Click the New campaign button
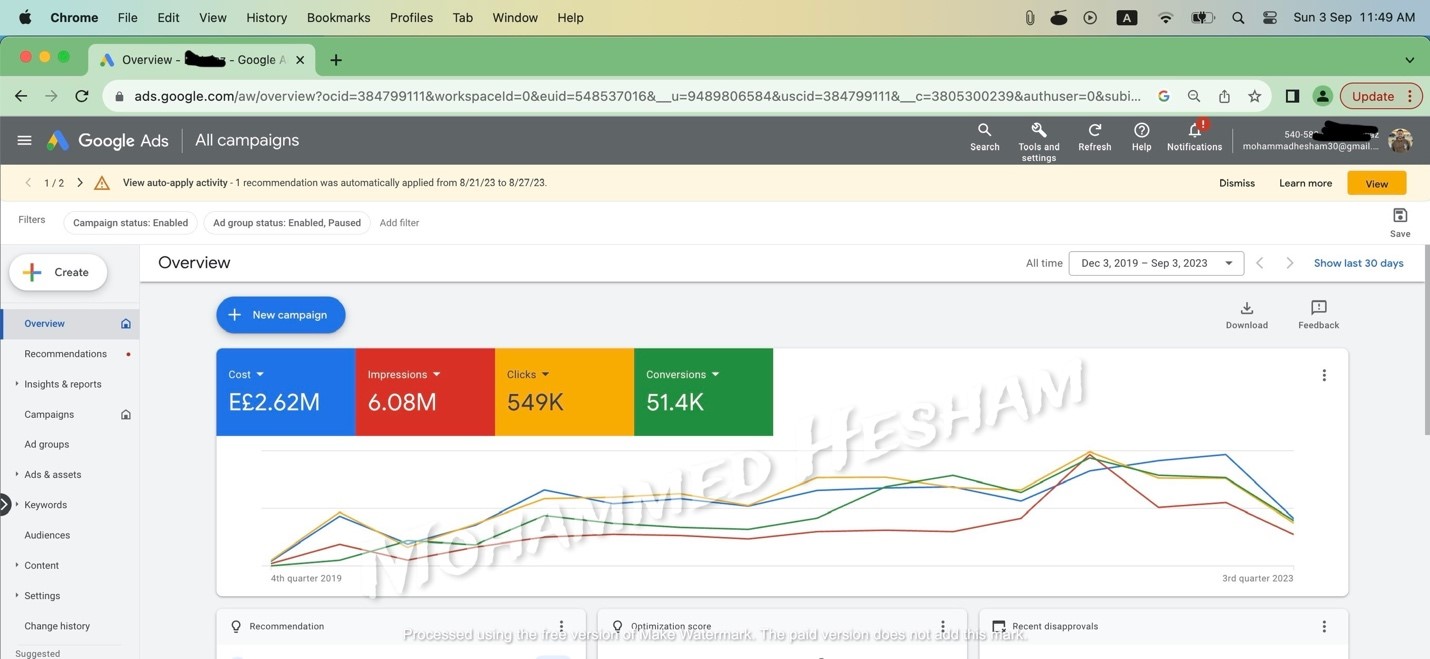Screen dimensions: 1430x659 tap(280, 315)
